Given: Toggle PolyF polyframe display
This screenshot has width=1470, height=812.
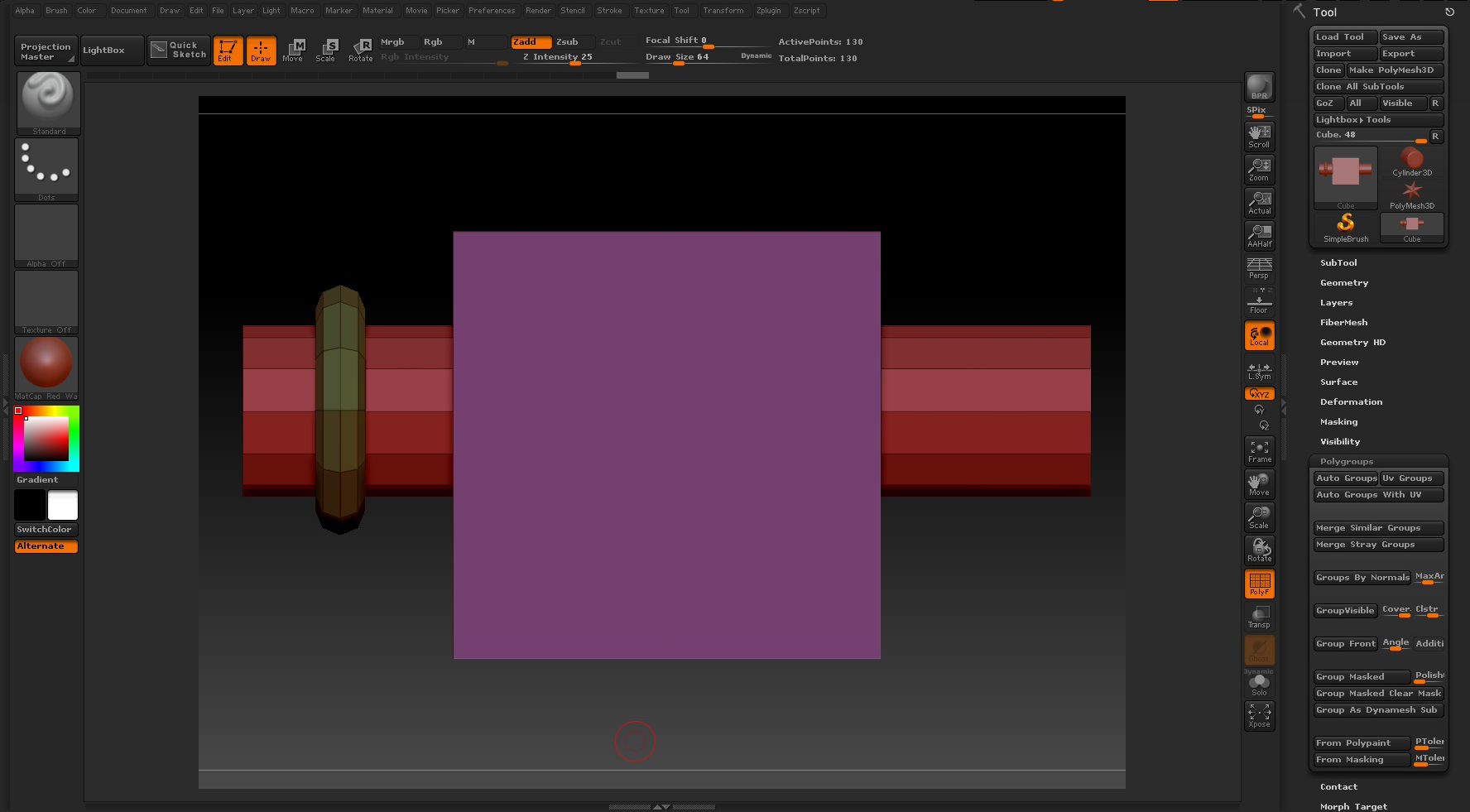Looking at the screenshot, I should pos(1259,584).
